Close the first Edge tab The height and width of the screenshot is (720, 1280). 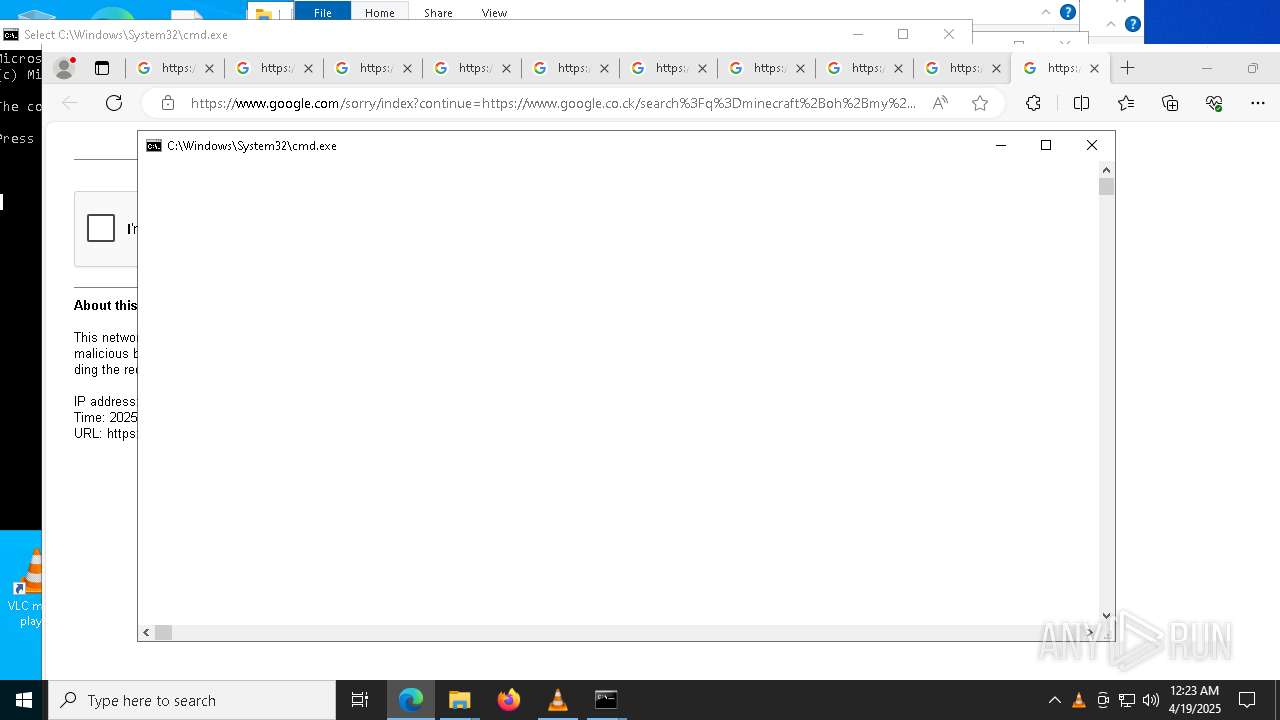[210, 68]
